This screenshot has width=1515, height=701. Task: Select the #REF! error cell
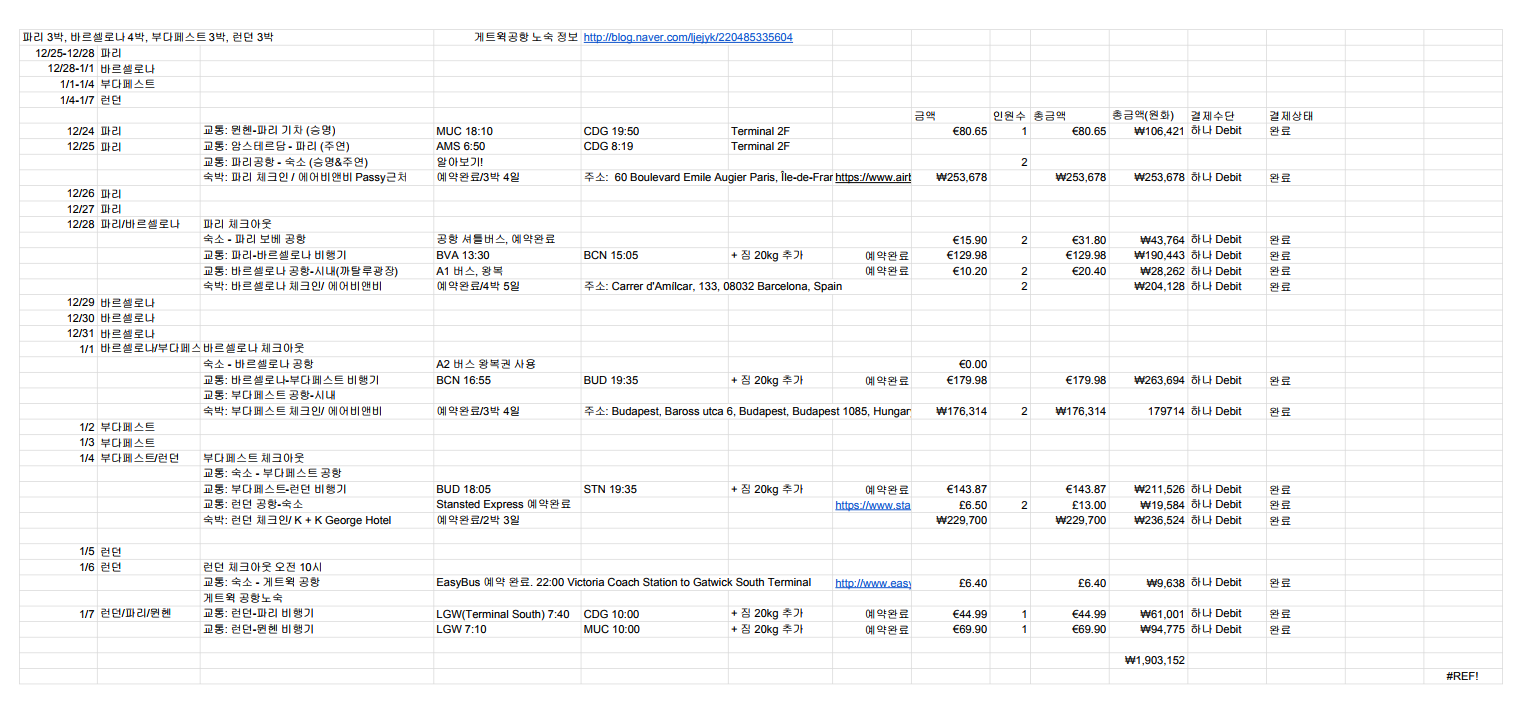pyautogui.click(x=1461, y=677)
